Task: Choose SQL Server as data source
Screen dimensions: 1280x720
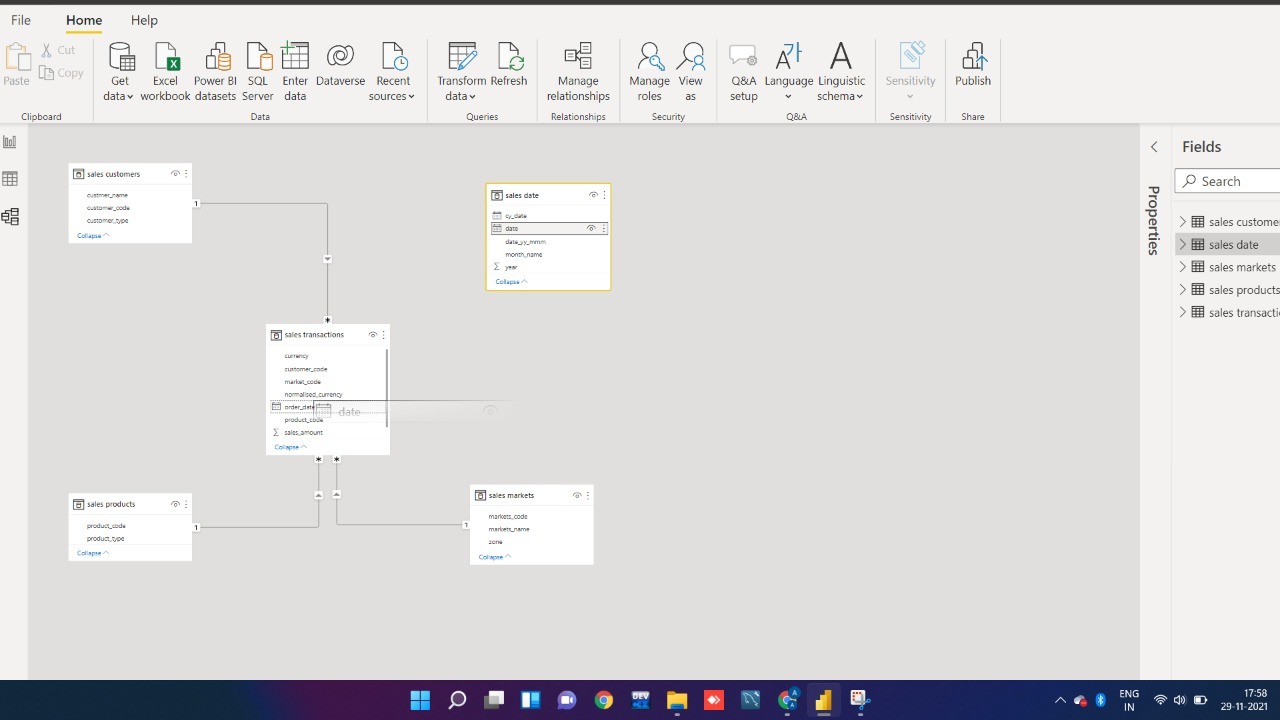Action: (x=257, y=72)
